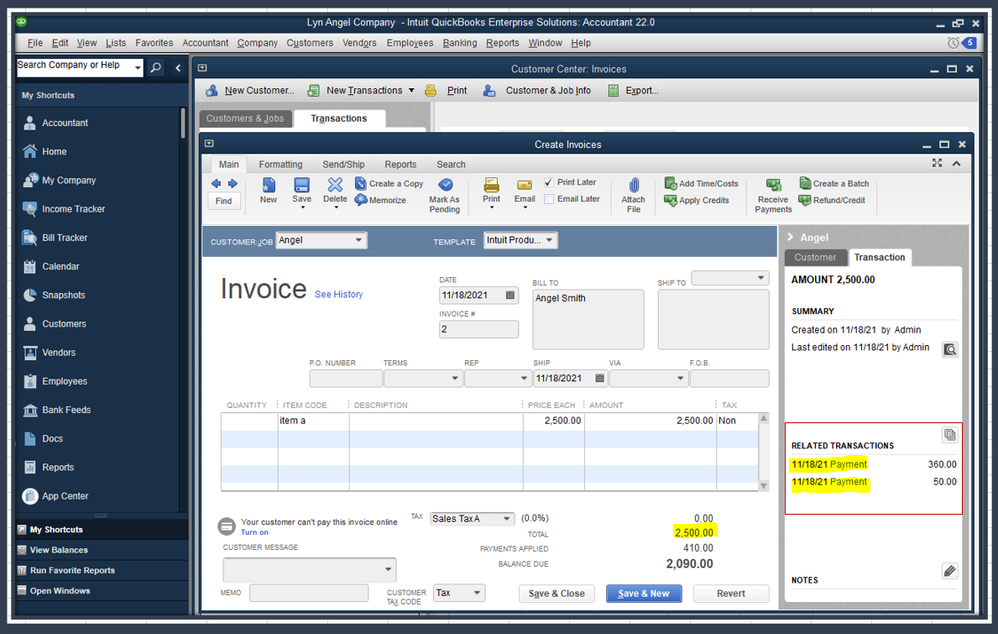Go to previous invoice arrow

pyautogui.click(x=216, y=183)
